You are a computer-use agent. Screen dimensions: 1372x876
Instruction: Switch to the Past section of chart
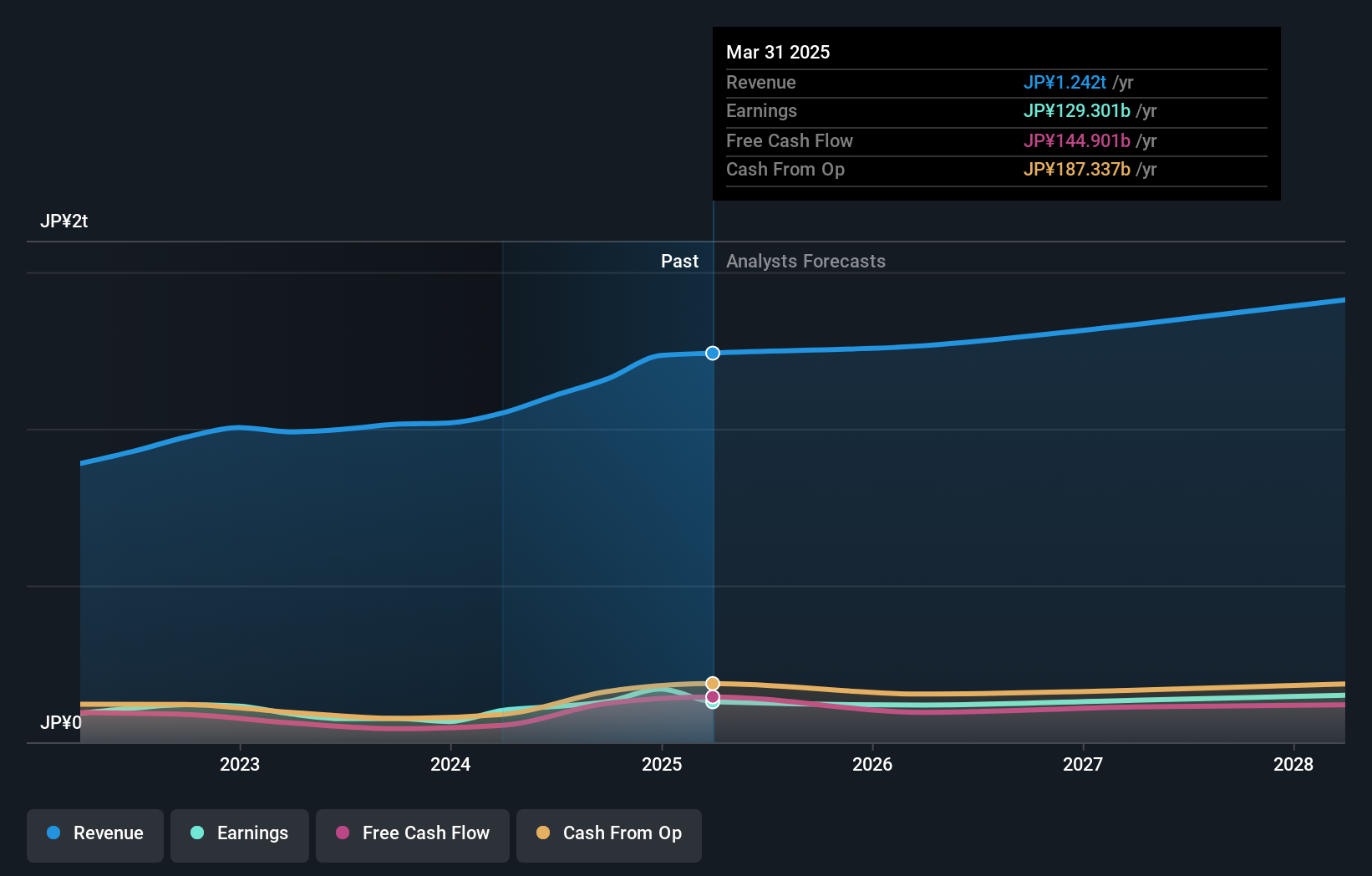tap(679, 261)
